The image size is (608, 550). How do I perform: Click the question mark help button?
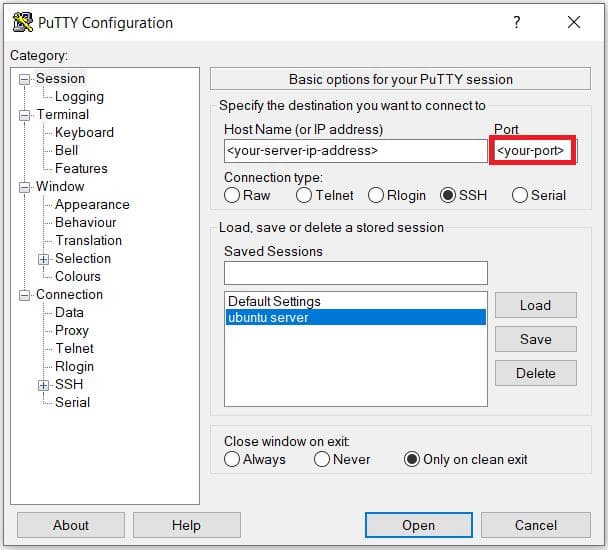(x=516, y=22)
